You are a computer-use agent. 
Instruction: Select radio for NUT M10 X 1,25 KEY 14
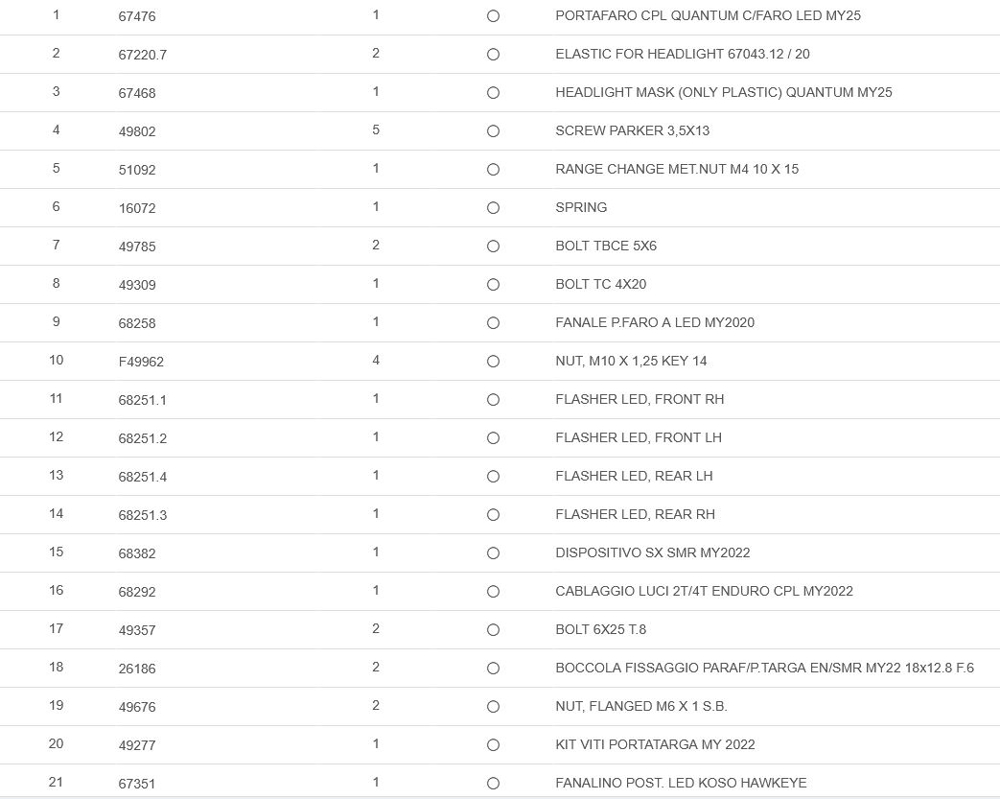(493, 361)
